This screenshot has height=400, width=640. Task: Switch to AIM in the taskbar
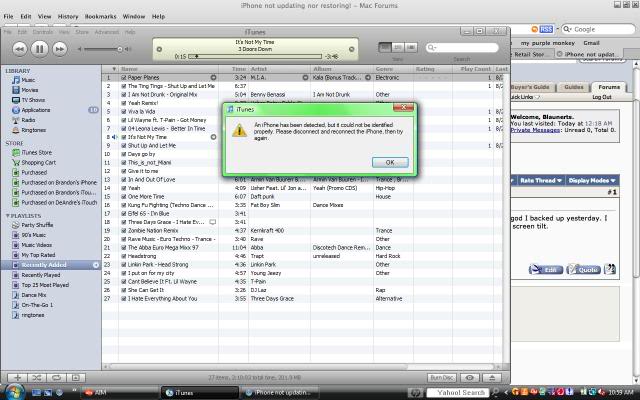coord(118,393)
